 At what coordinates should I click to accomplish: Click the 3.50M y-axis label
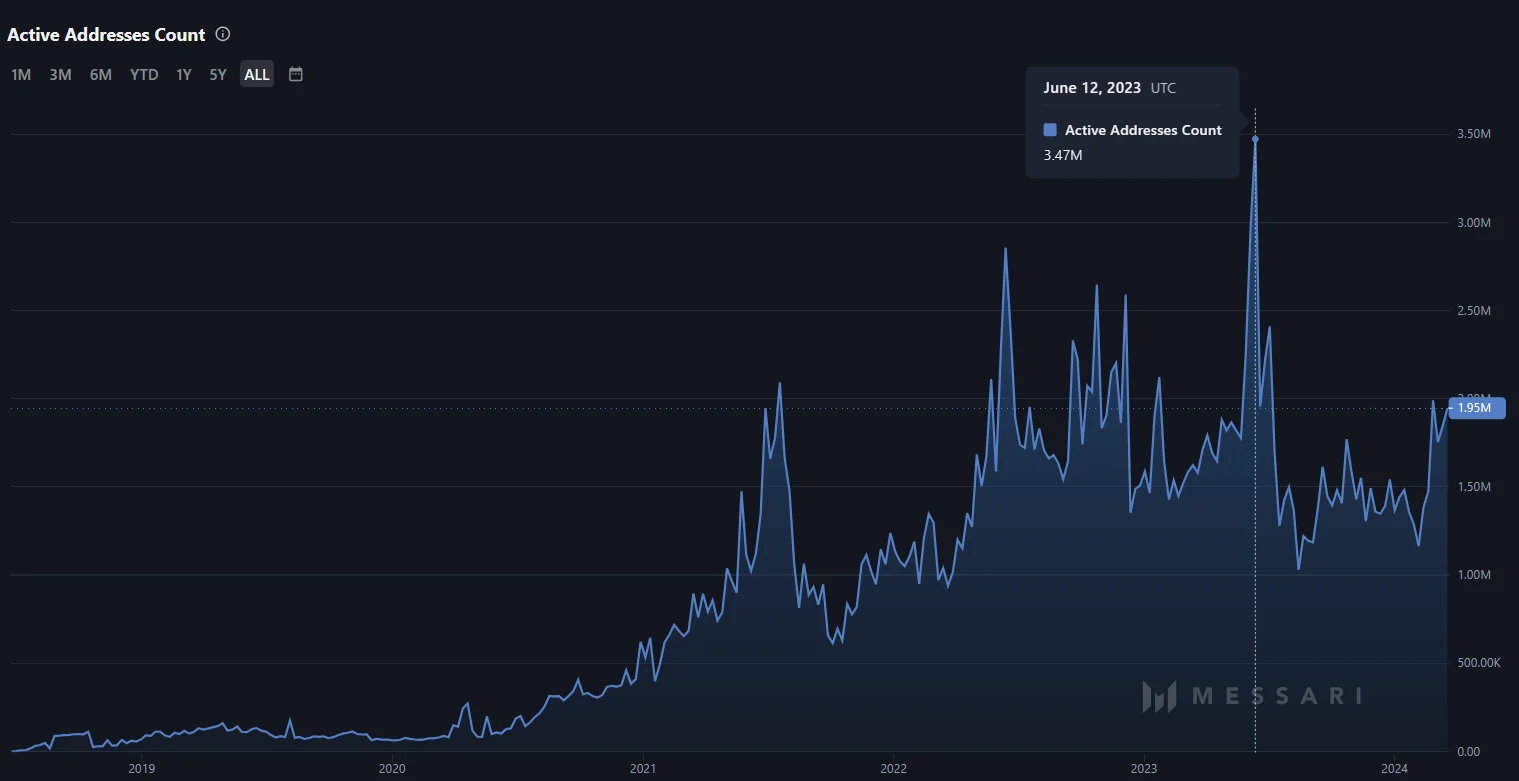pos(1474,134)
